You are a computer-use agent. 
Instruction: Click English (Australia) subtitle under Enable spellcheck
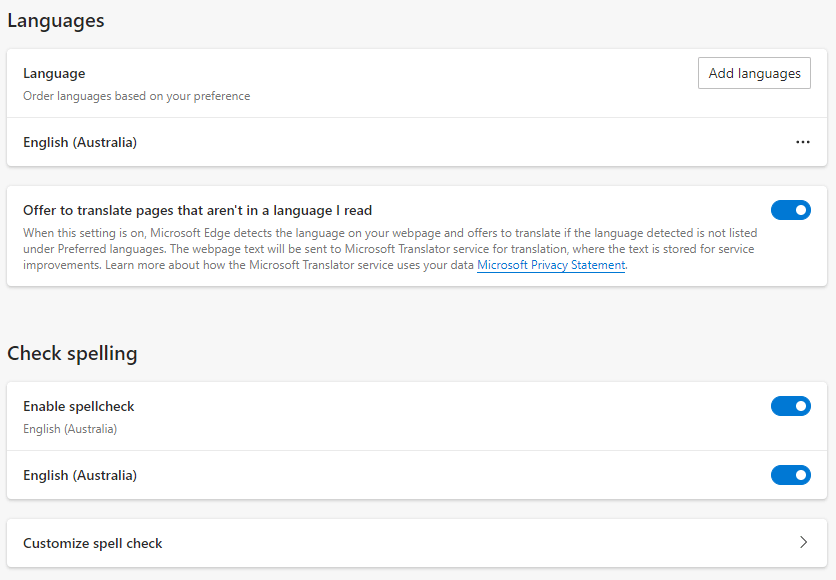pyautogui.click(x=70, y=429)
